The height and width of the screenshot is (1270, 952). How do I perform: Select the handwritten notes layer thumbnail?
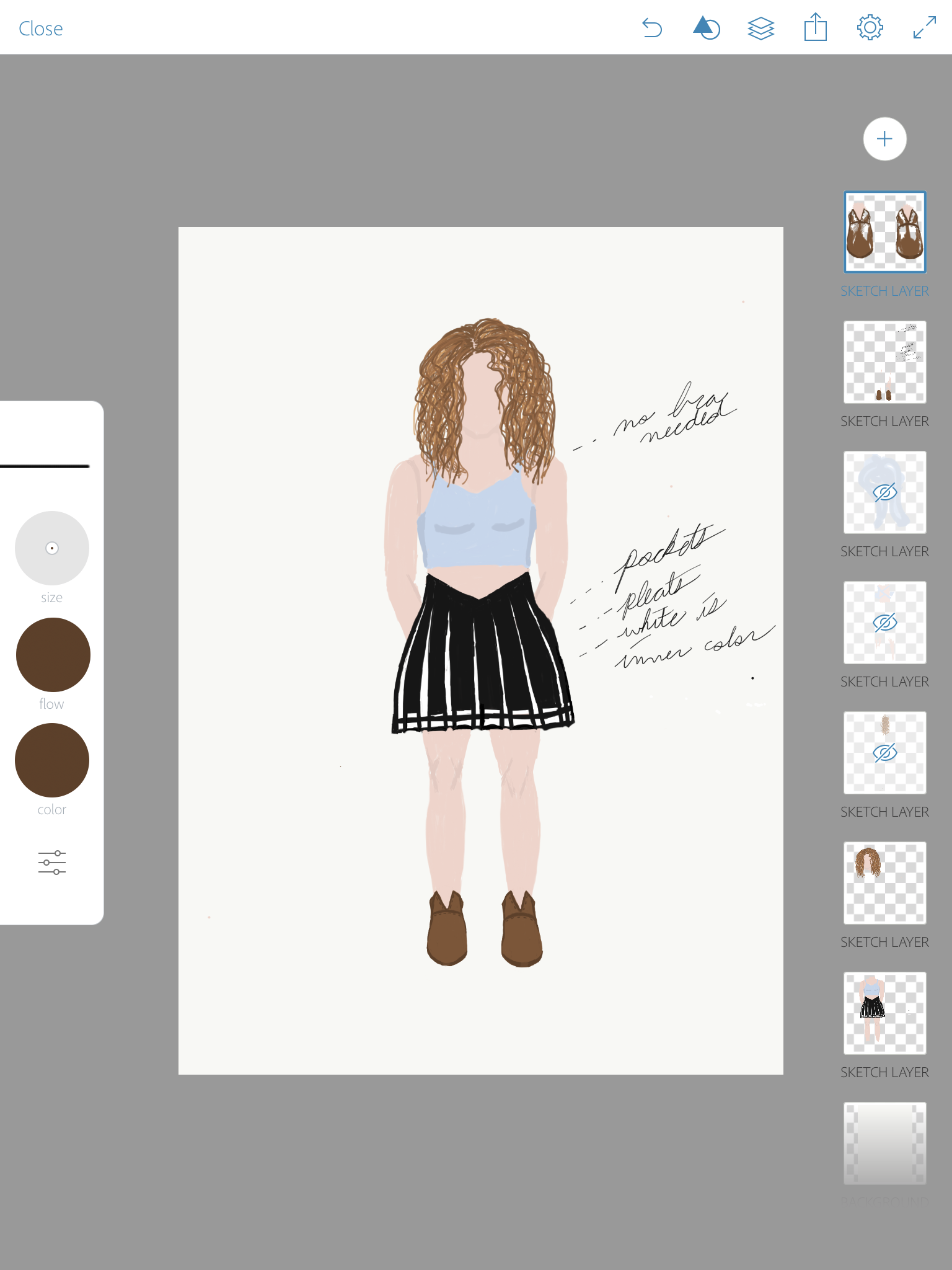pos(884,362)
